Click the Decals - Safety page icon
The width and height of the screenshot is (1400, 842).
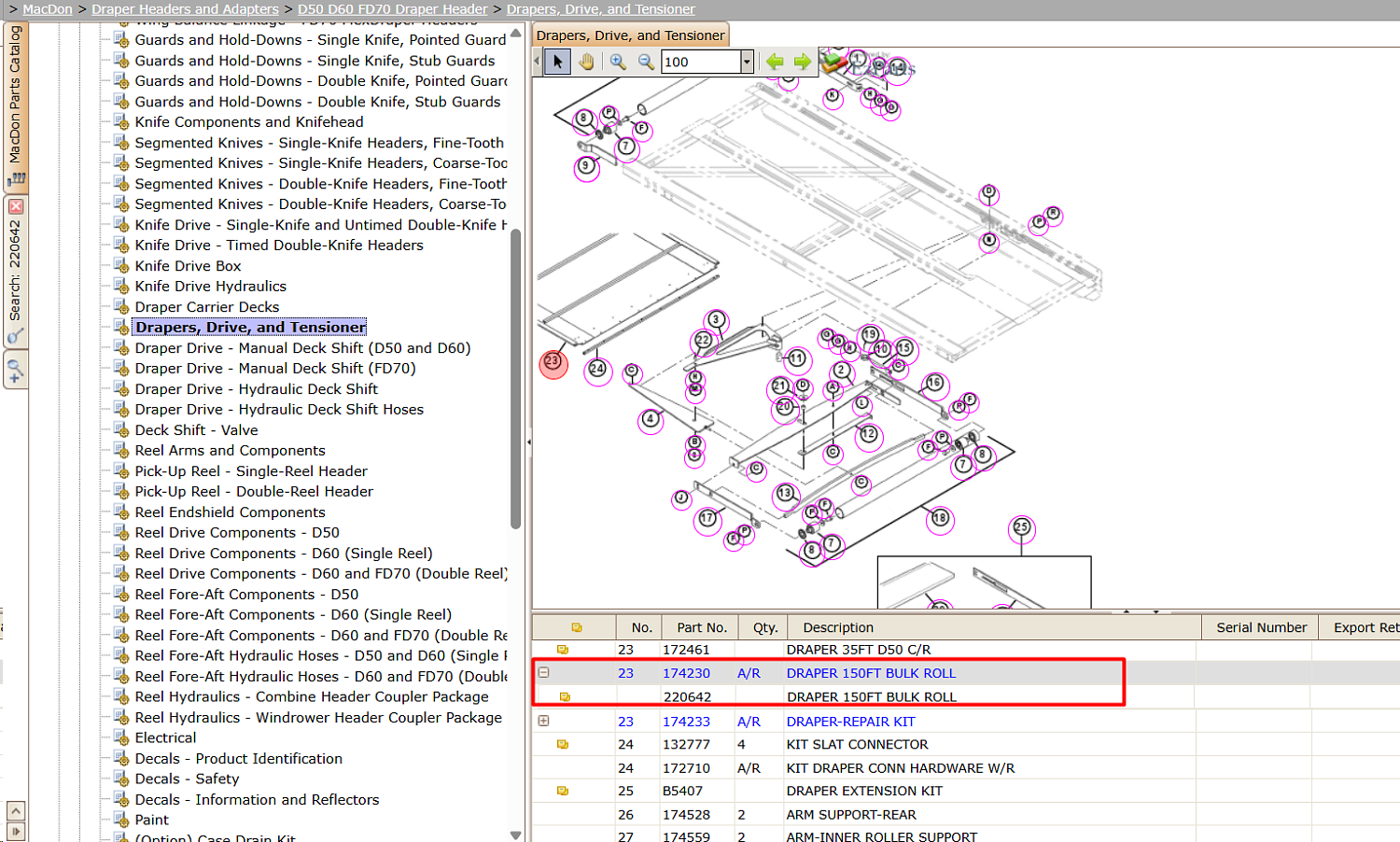click(121, 779)
